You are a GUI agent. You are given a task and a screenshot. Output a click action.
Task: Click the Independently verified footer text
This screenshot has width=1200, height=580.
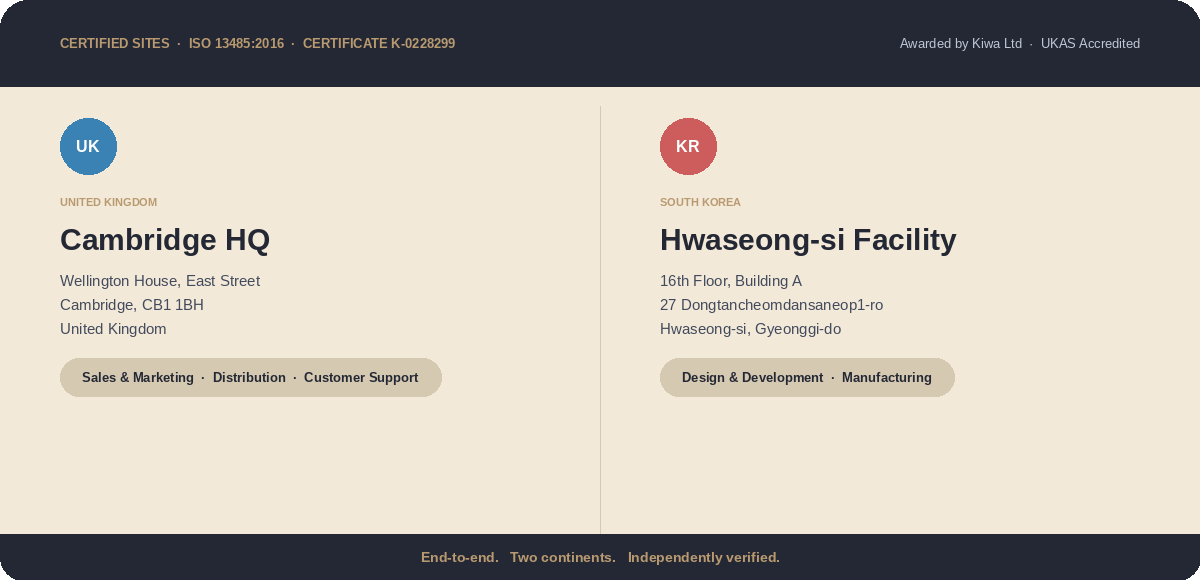[703, 557]
